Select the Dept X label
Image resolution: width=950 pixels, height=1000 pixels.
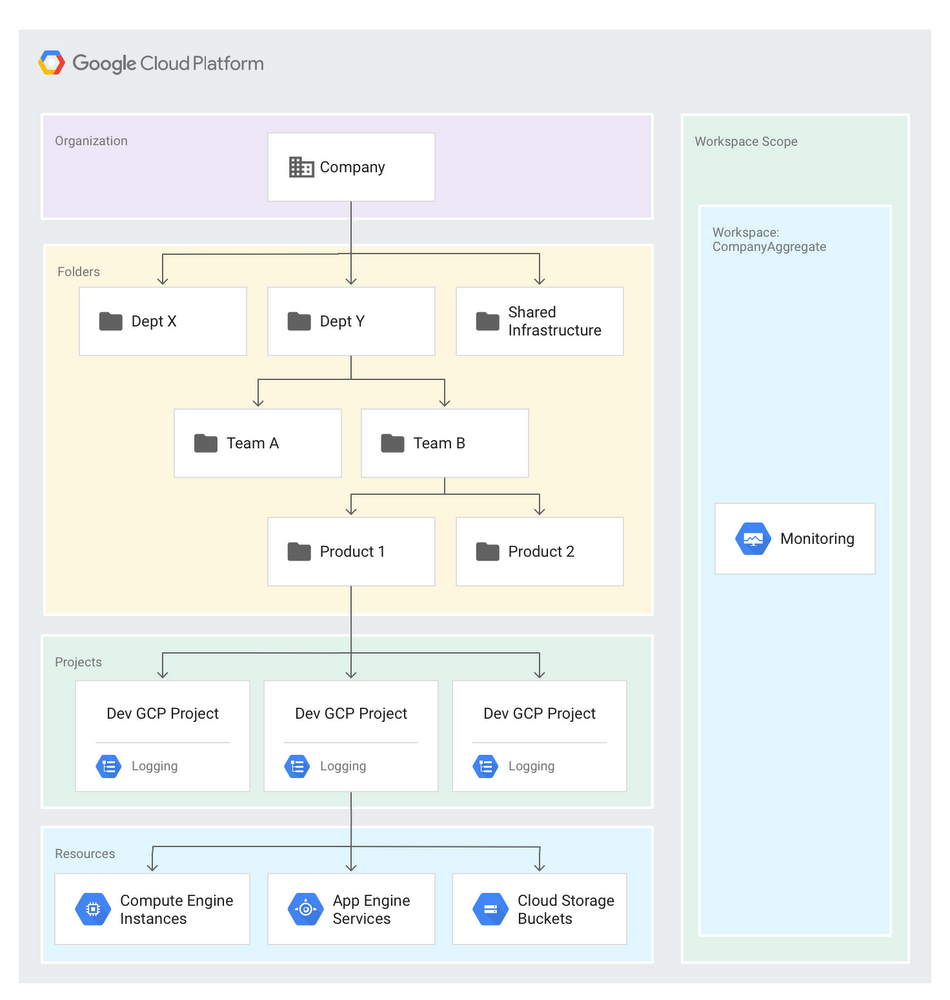point(154,321)
